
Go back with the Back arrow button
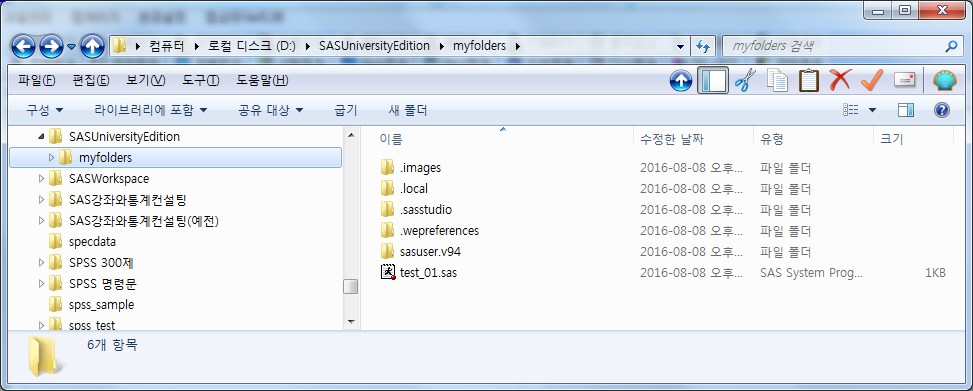[23, 46]
